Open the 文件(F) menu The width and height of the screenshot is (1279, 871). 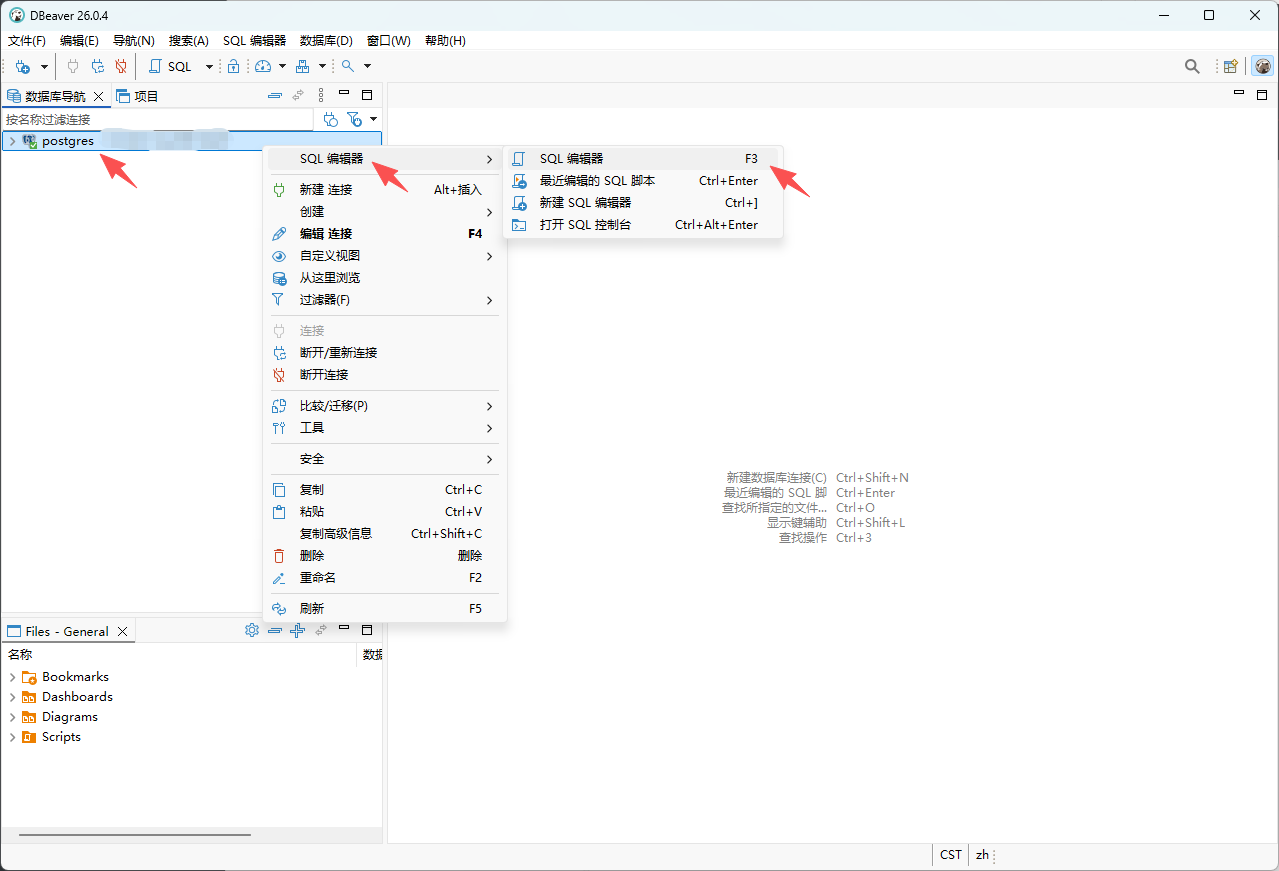click(x=27, y=41)
